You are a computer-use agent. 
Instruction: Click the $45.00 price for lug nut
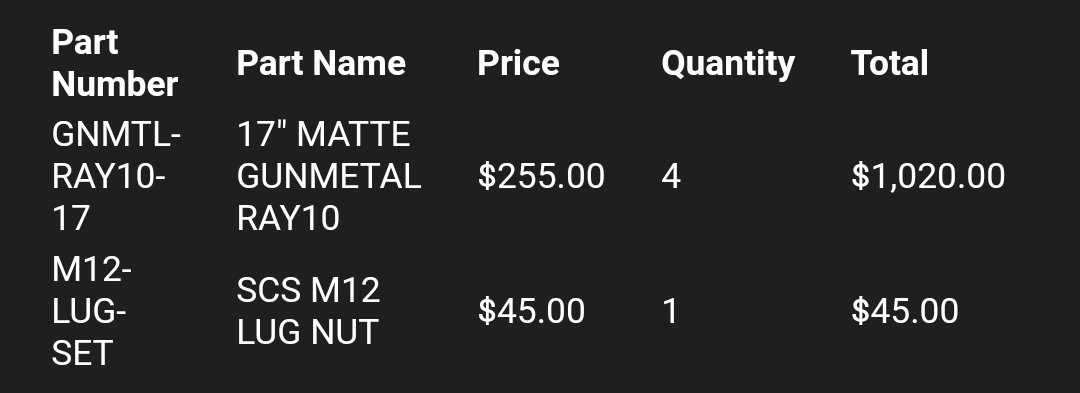pos(531,311)
